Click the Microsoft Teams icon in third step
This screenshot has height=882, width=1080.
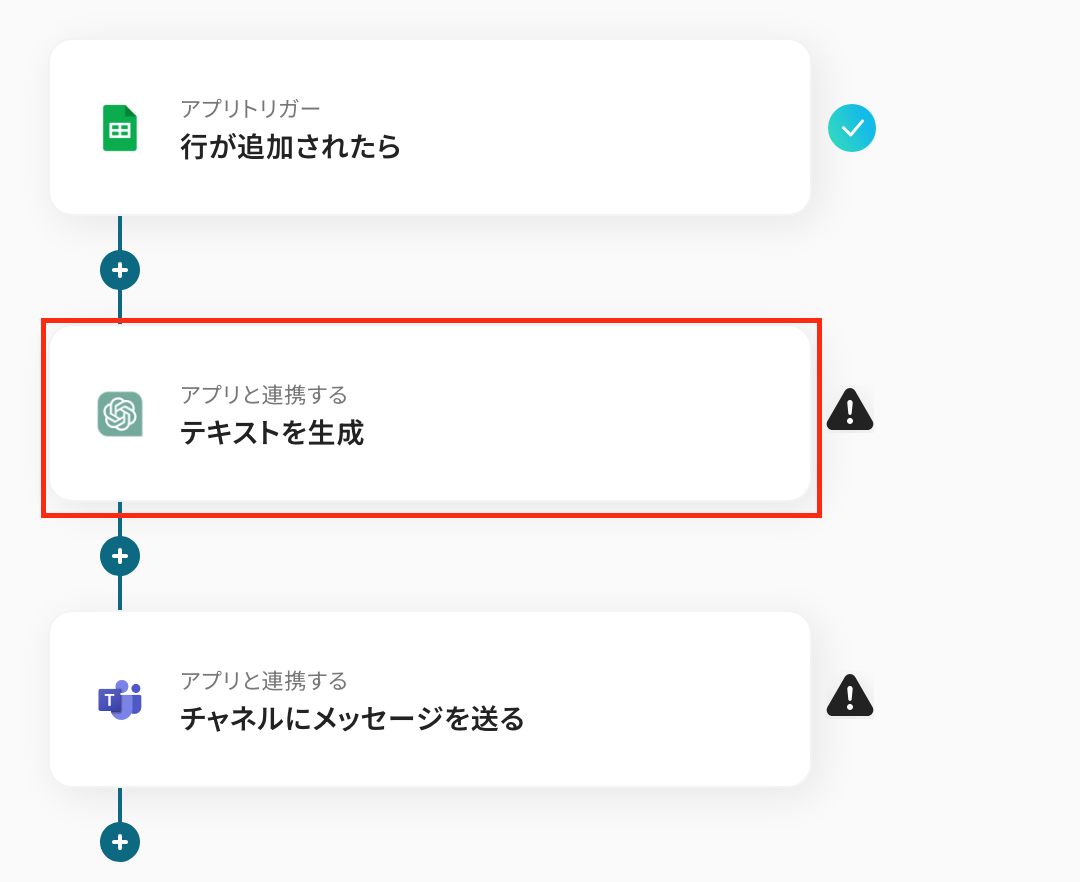coord(120,699)
